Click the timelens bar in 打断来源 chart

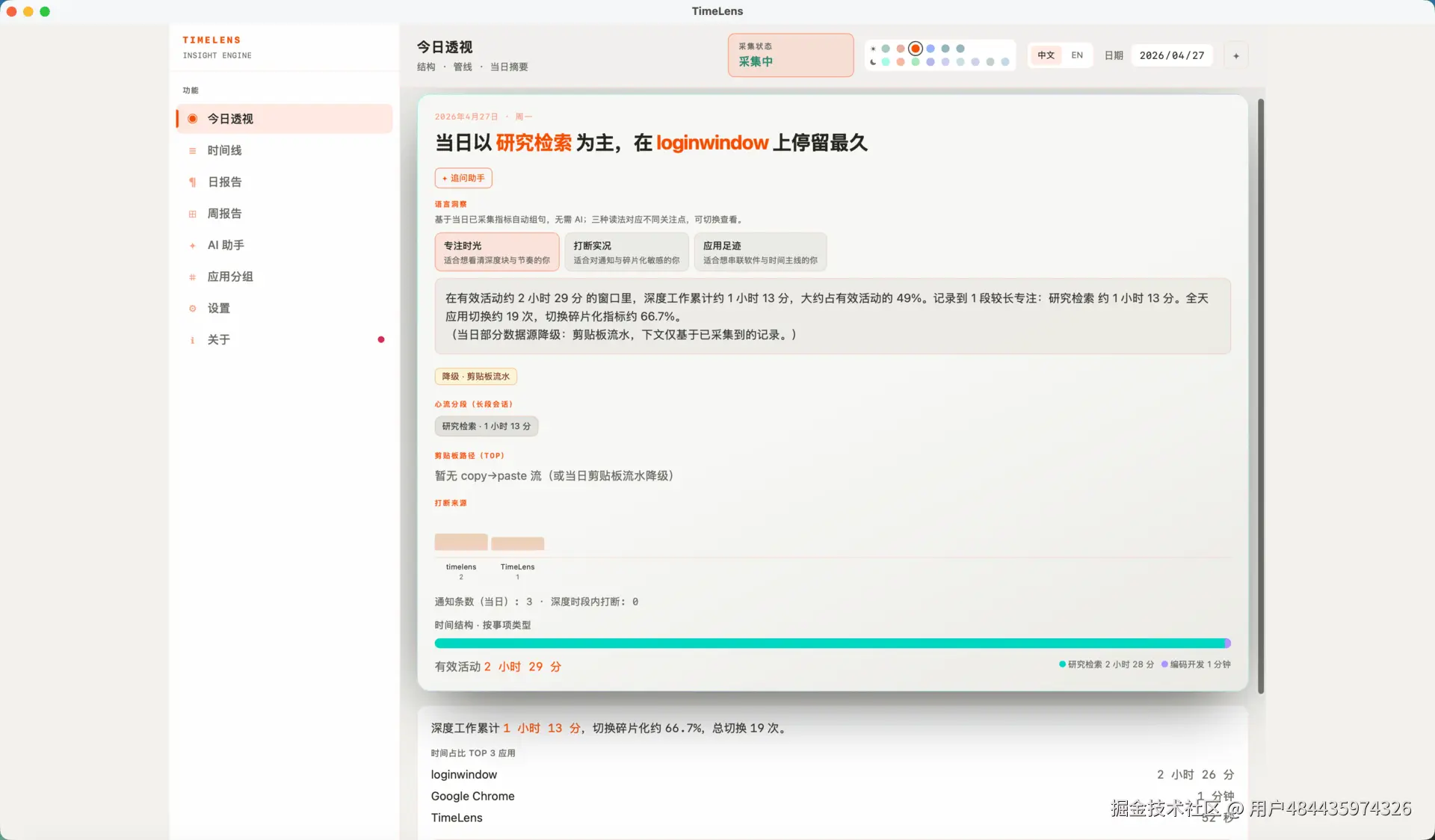(461, 543)
